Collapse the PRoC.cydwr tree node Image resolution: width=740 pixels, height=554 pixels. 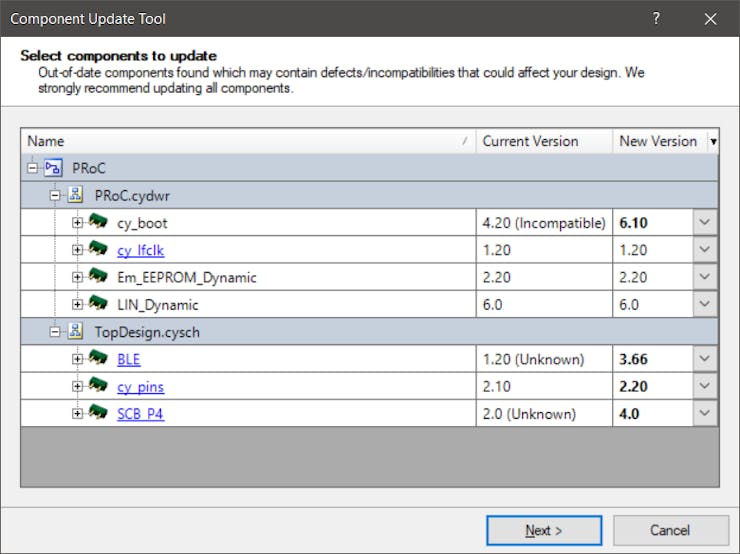55,195
